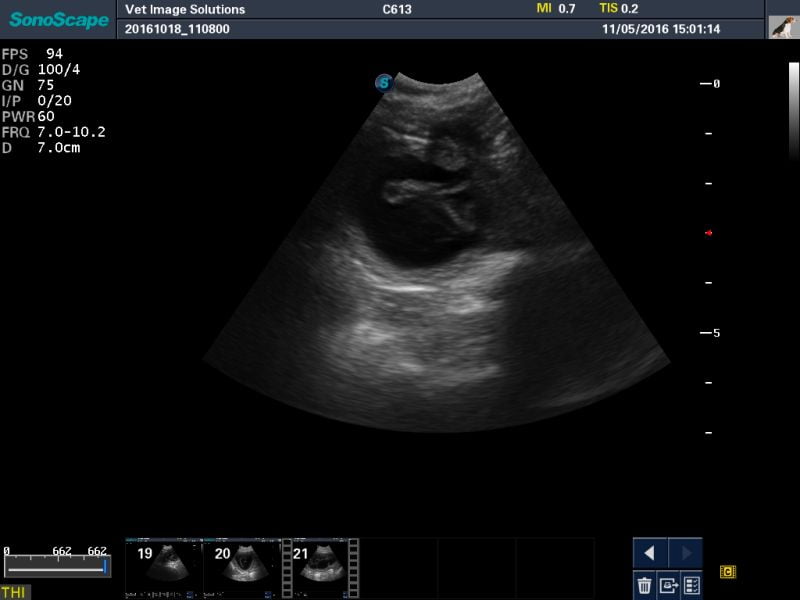Click the cine frame slider bar
Image resolution: width=800 pixels, height=600 pixels.
pos(57,567)
